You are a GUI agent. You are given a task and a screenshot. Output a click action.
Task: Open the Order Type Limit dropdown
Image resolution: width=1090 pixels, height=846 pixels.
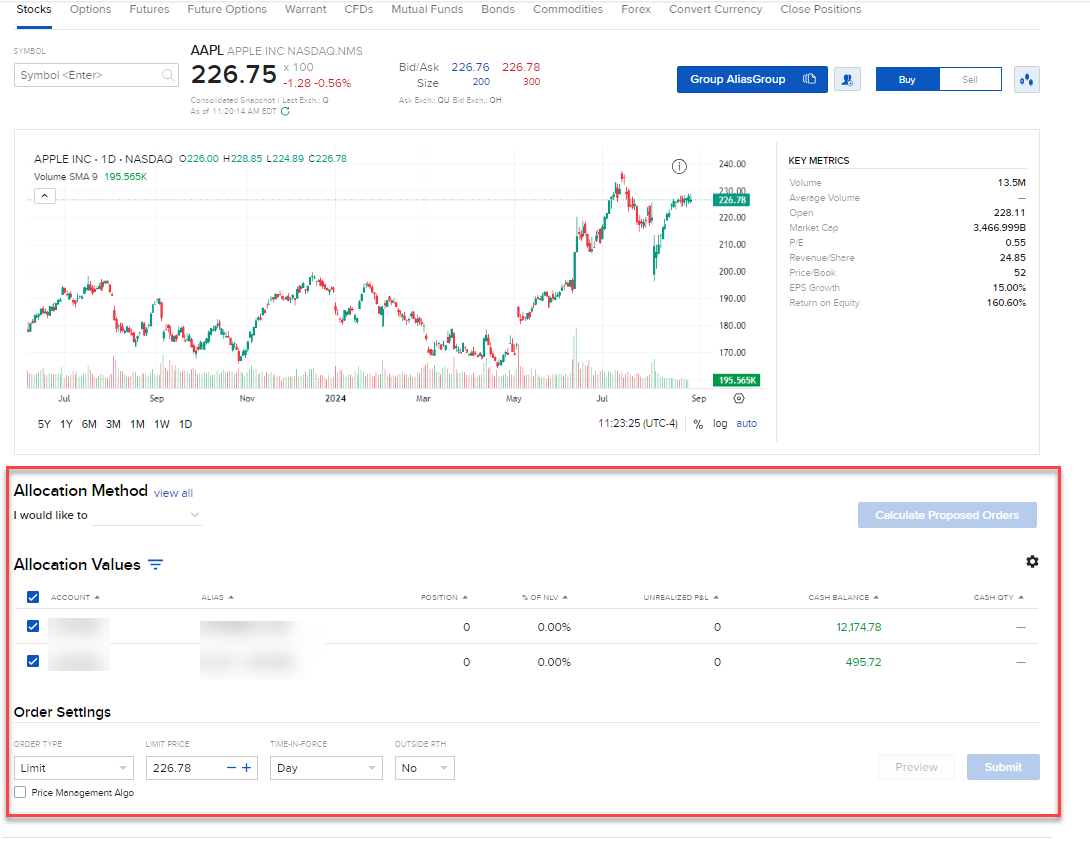pyautogui.click(x=74, y=768)
